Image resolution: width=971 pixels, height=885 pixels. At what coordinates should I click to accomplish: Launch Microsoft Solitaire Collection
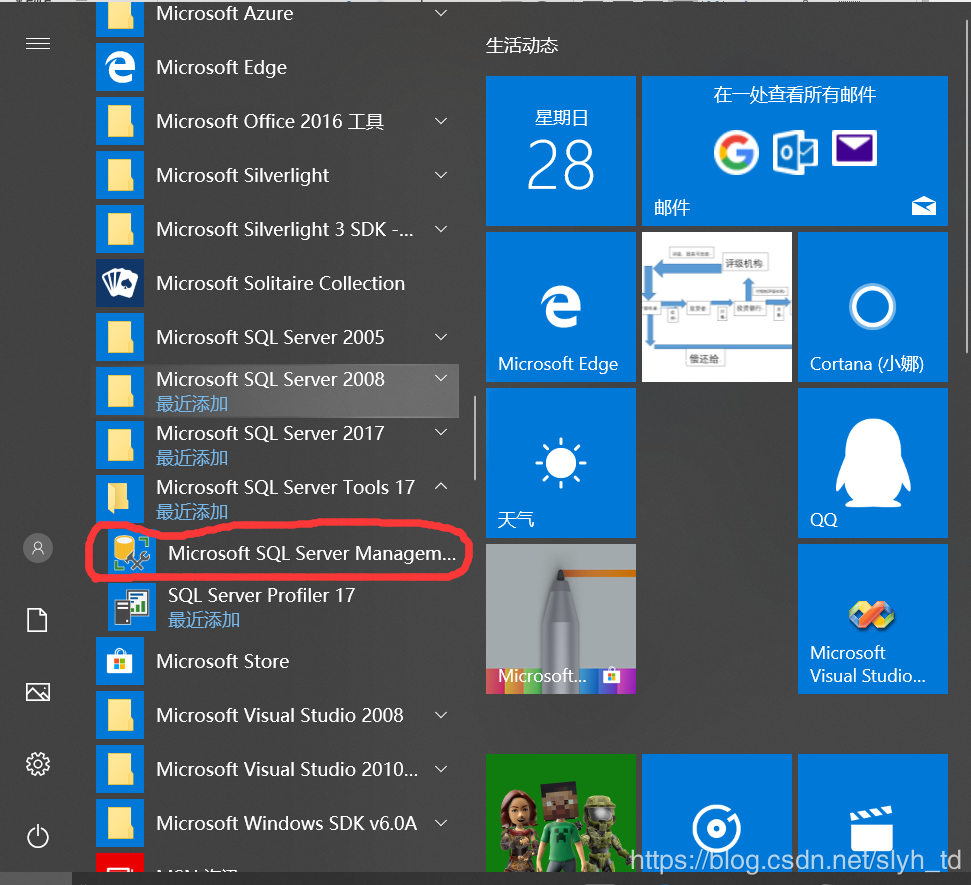280,283
